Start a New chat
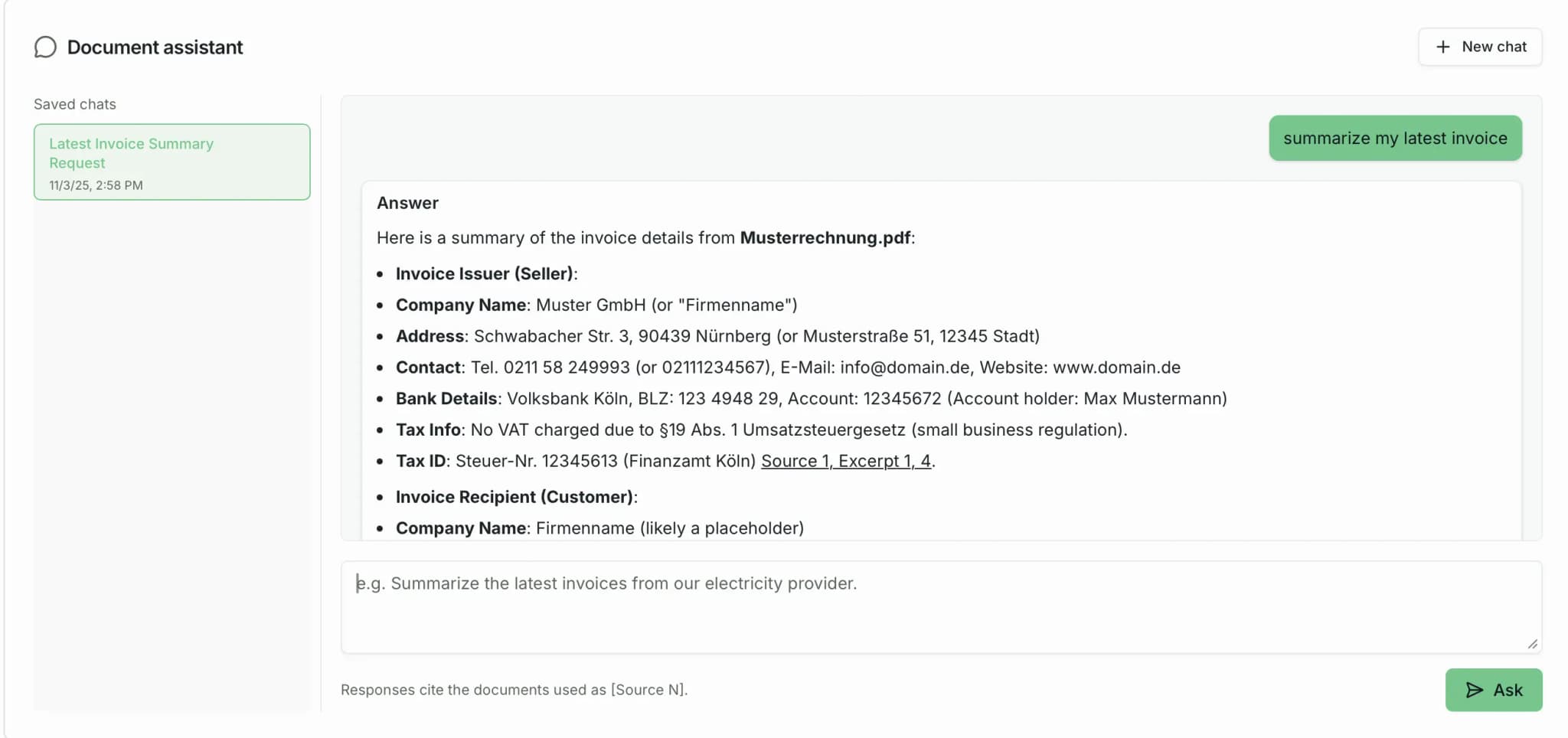Viewport: 1568px width, 738px height. pos(1480,47)
